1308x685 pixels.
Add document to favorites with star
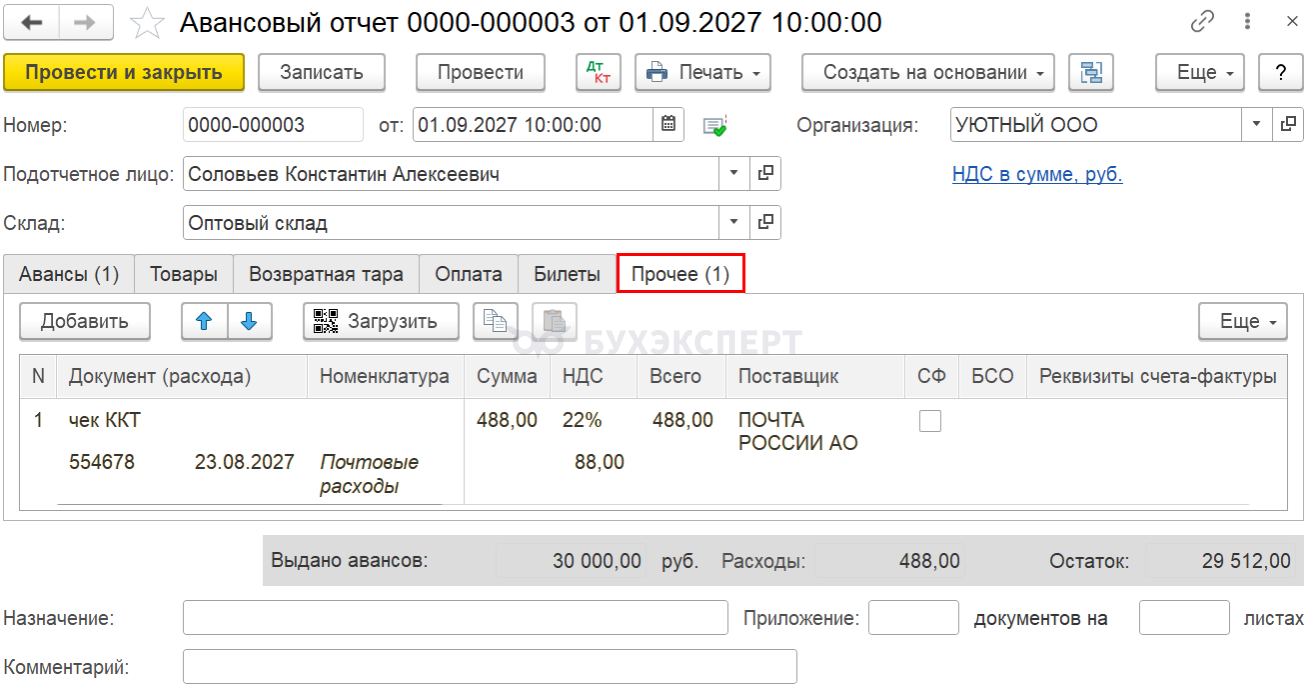(148, 23)
